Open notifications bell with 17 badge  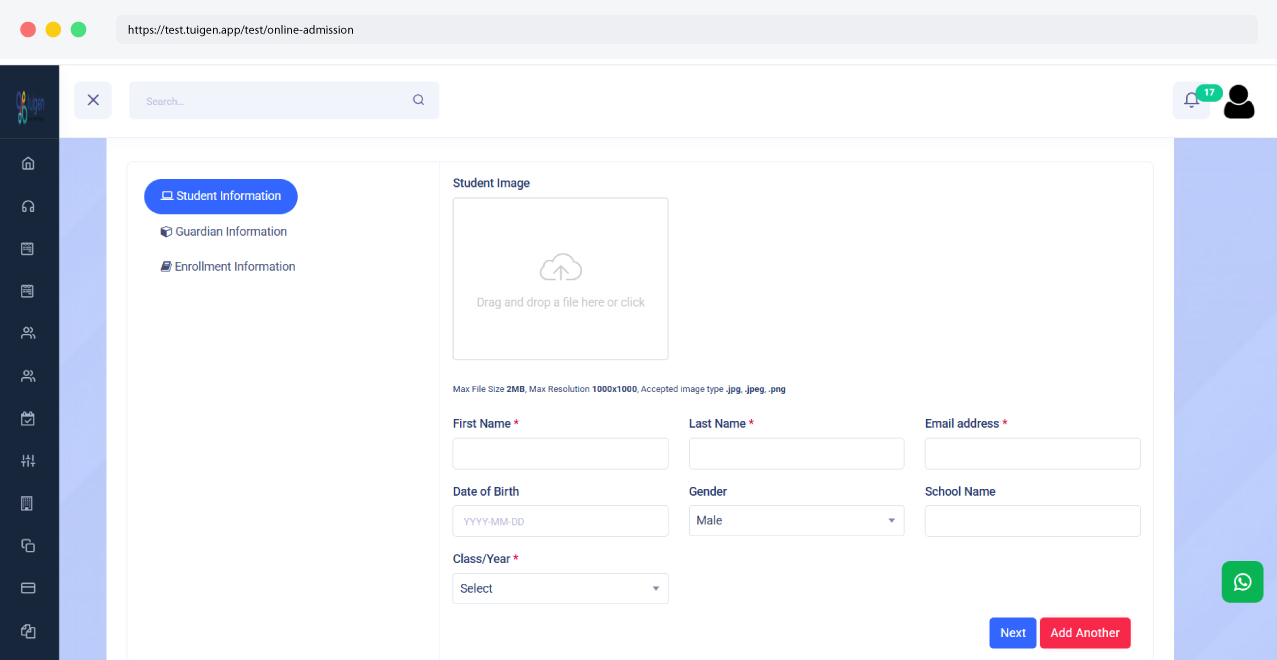click(x=1191, y=100)
